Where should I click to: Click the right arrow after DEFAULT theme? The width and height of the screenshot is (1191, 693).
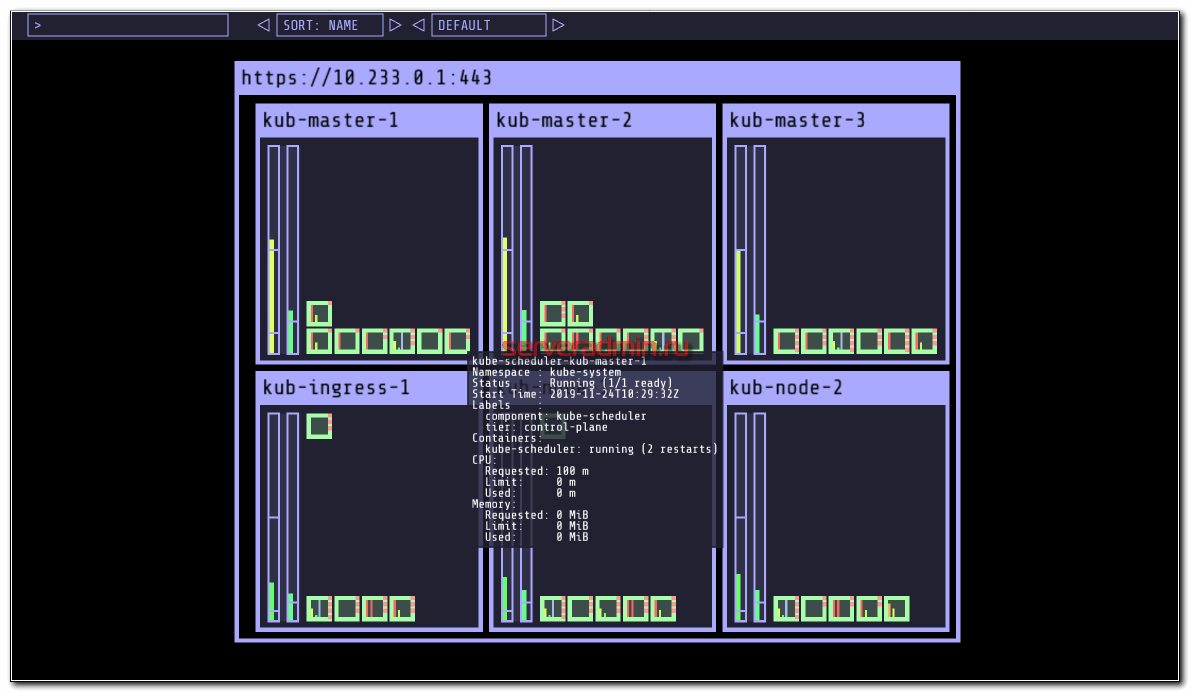pos(558,25)
